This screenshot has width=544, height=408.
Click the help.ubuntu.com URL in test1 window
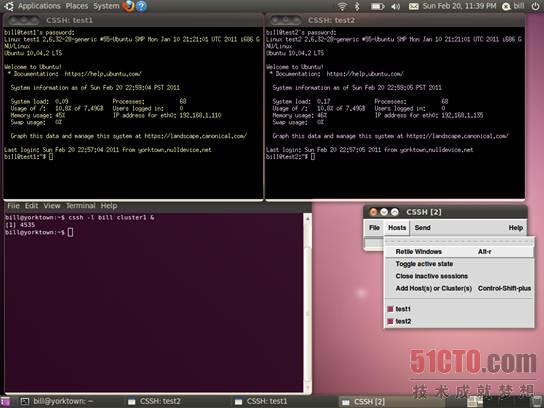click(103, 74)
